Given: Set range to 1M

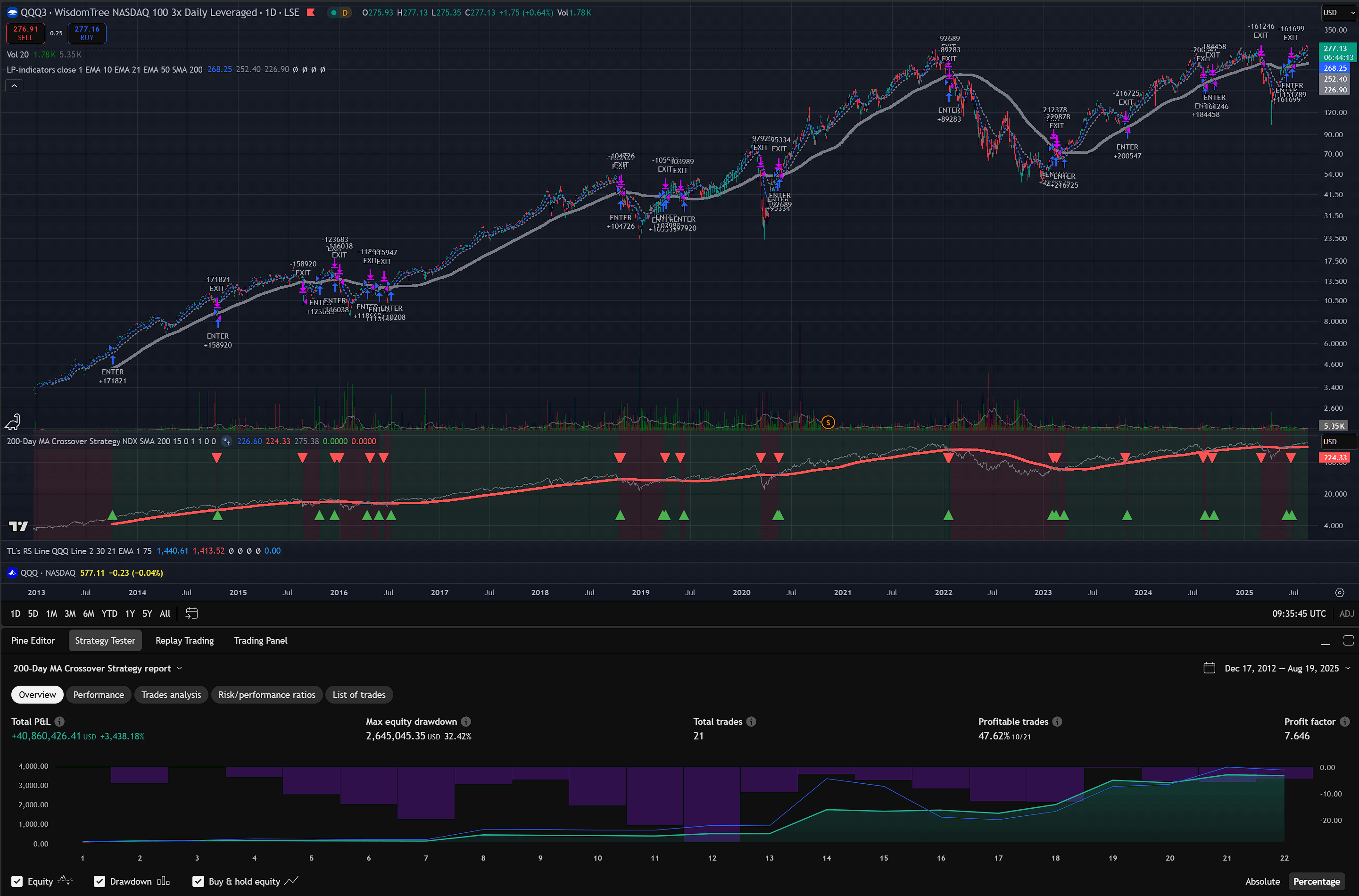Looking at the screenshot, I should point(51,614).
